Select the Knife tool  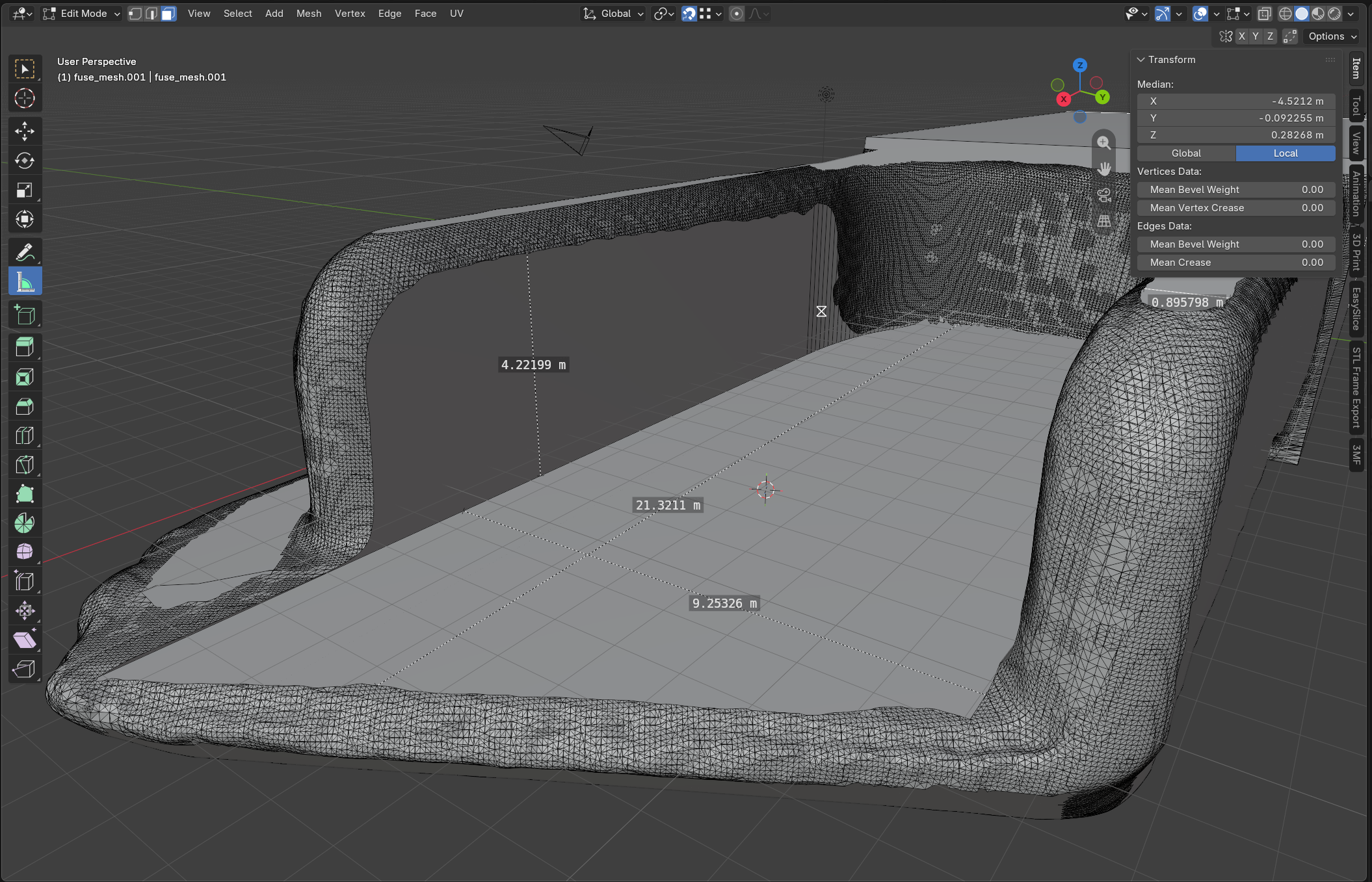click(25, 465)
